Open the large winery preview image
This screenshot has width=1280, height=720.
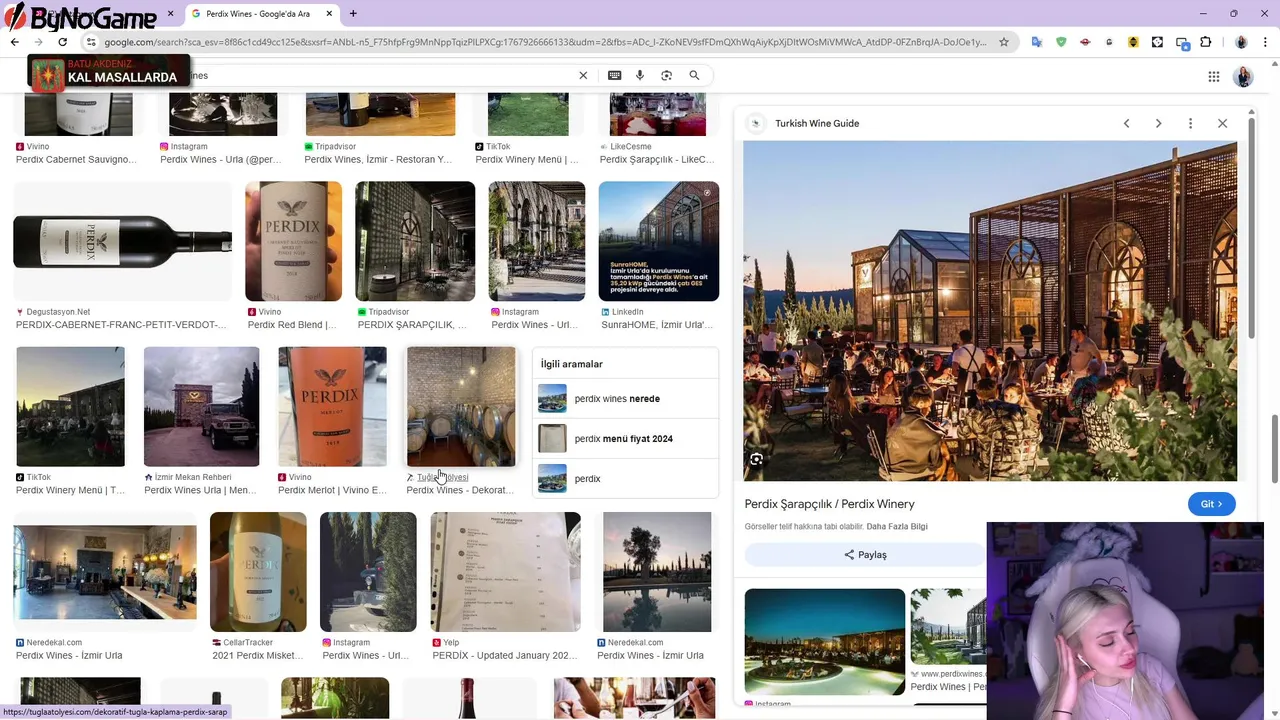[x=990, y=311]
